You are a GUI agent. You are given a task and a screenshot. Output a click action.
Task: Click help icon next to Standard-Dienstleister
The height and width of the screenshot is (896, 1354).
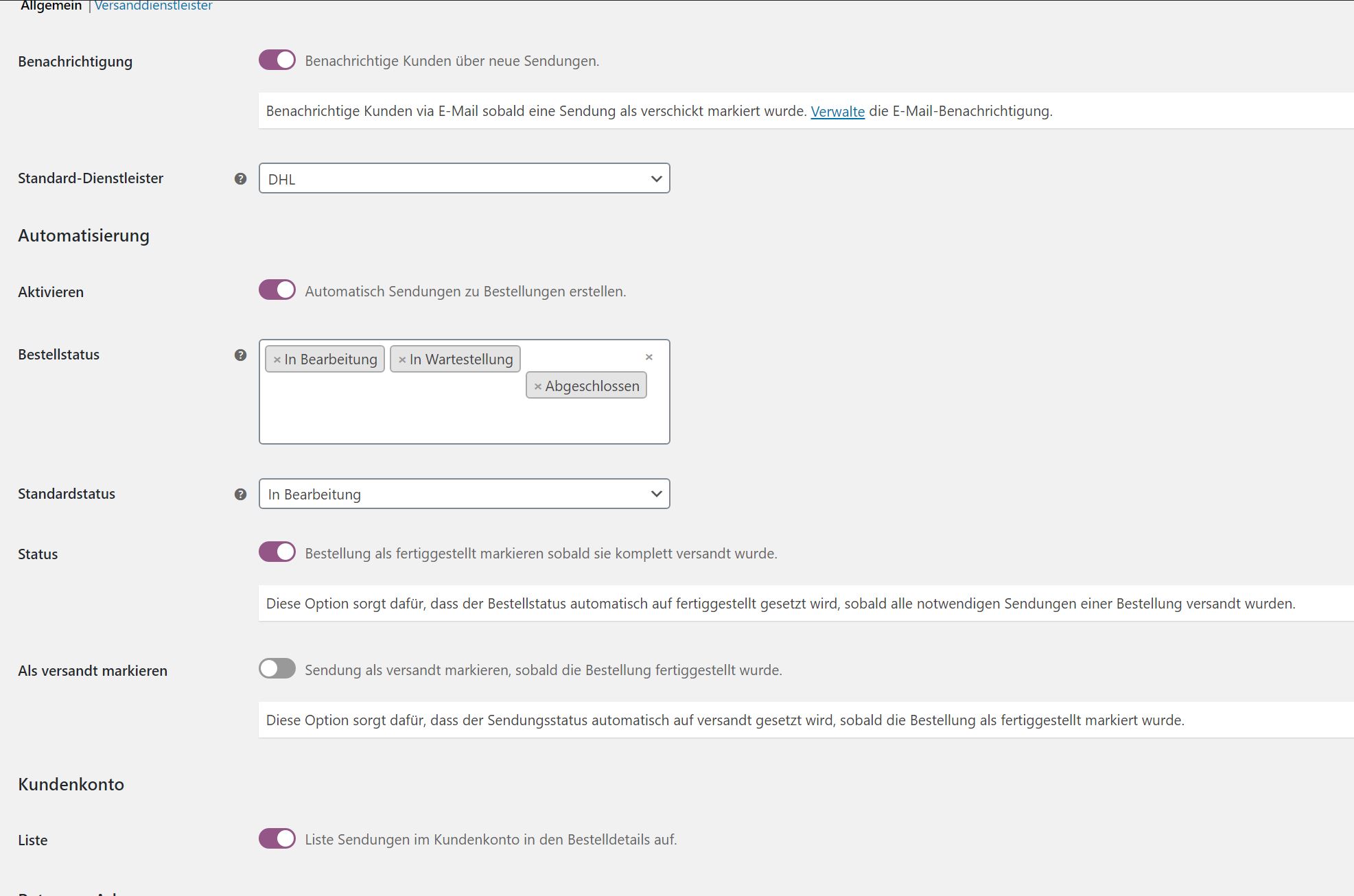pyautogui.click(x=240, y=178)
